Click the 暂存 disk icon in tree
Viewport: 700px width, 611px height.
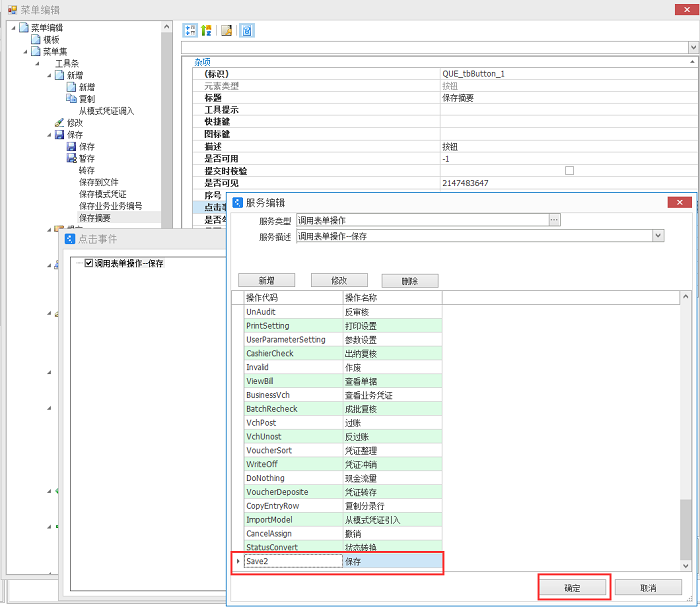[x=71, y=158]
